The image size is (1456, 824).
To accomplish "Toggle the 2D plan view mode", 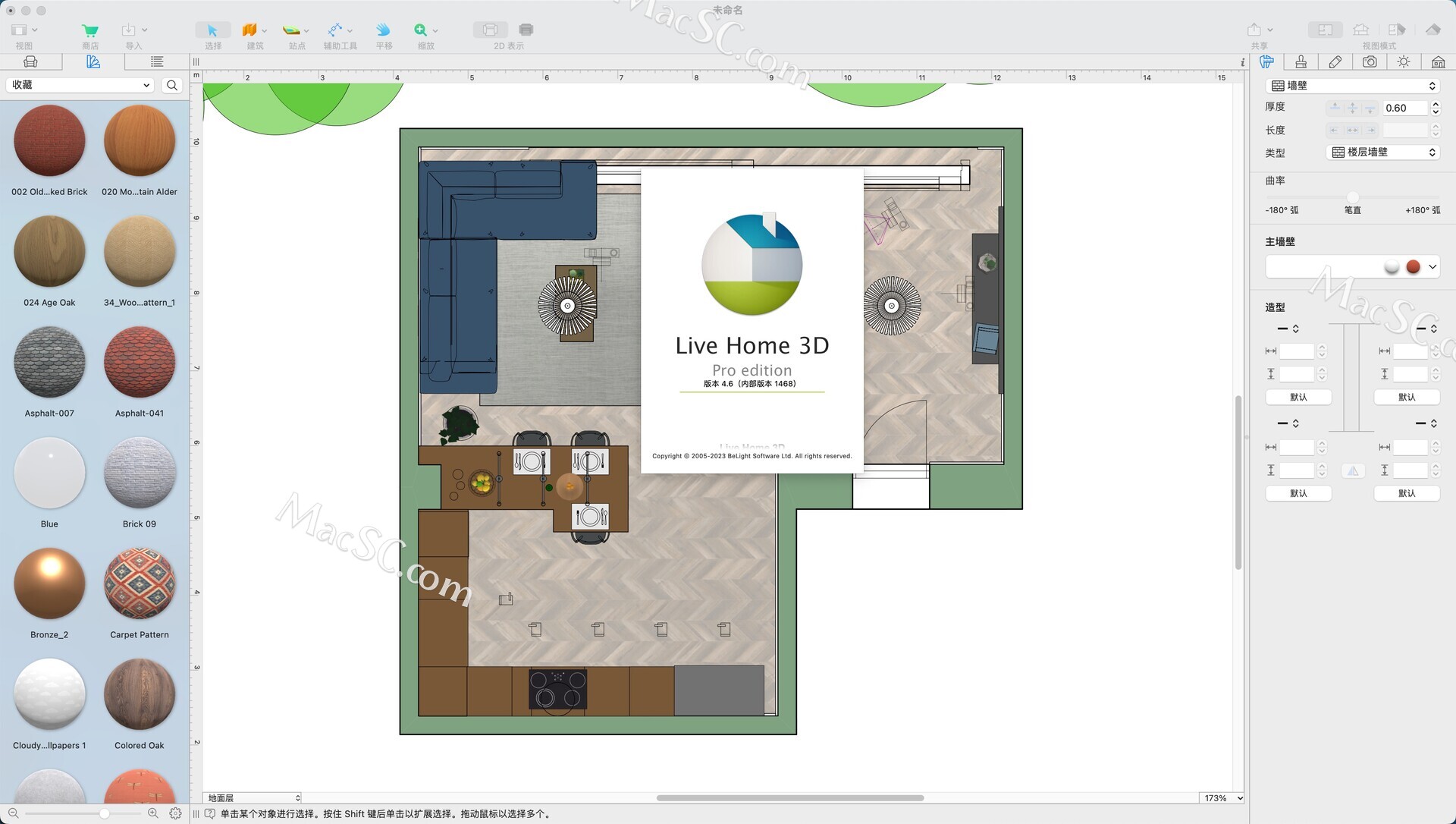I will point(1325,30).
